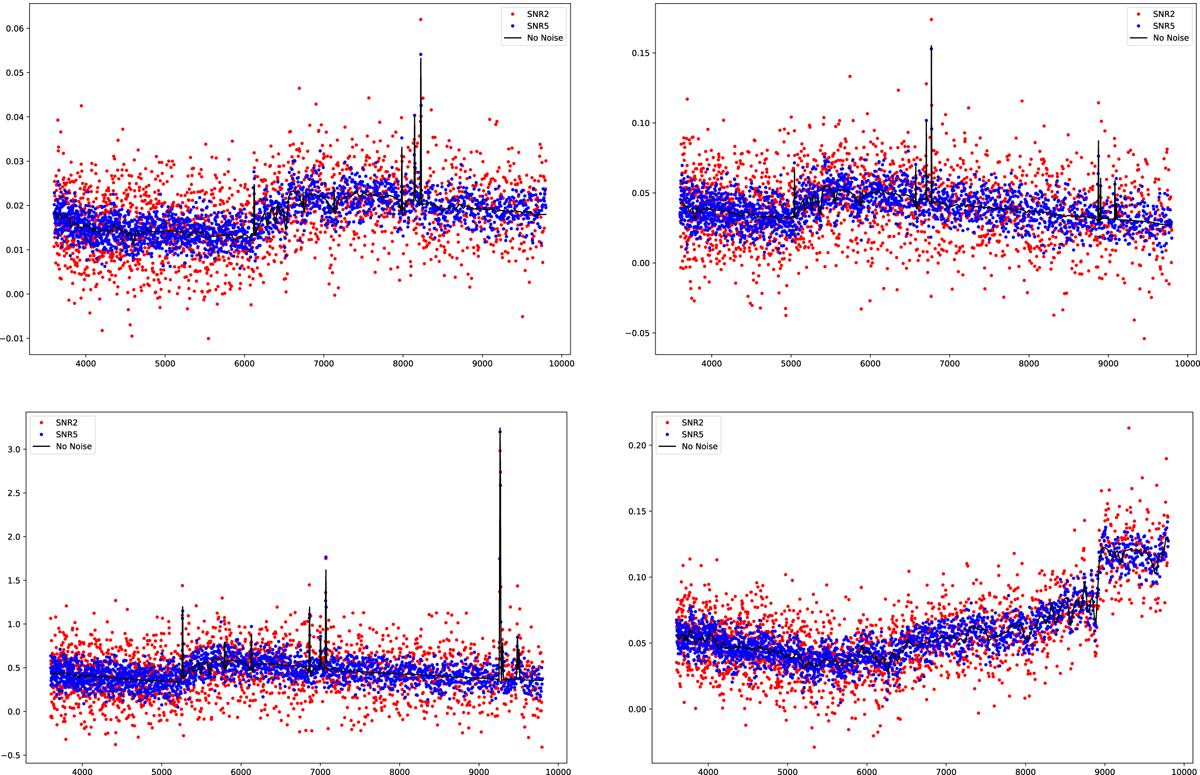This screenshot has height=775, width=1200.
Task: Click red SNR2 legend dot in bottom-left plot
Action: 42,421
